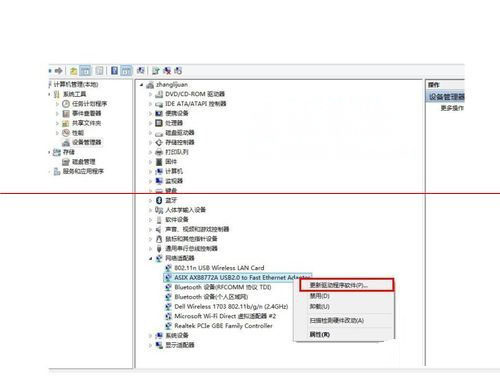The width and height of the screenshot is (500, 386).
Task: Click the 显示适配器 display adapter icon
Action: click(159, 345)
